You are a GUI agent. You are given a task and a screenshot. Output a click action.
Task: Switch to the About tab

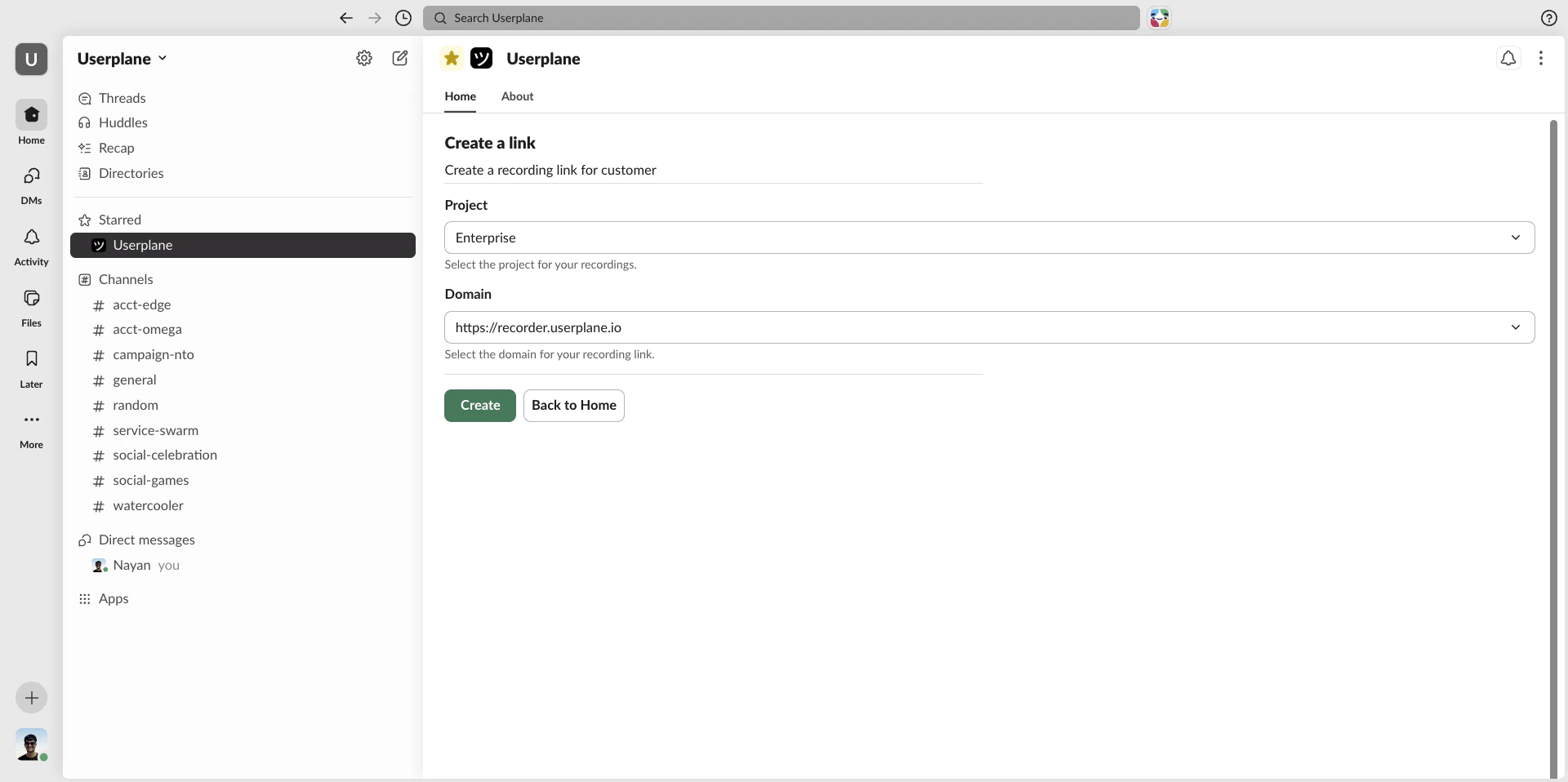(518, 96)
